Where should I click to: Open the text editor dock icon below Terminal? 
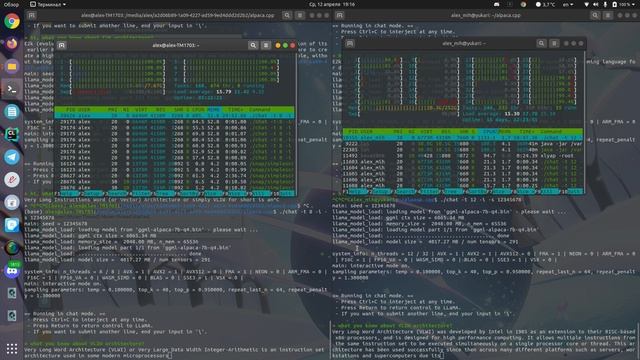point(12,111)
